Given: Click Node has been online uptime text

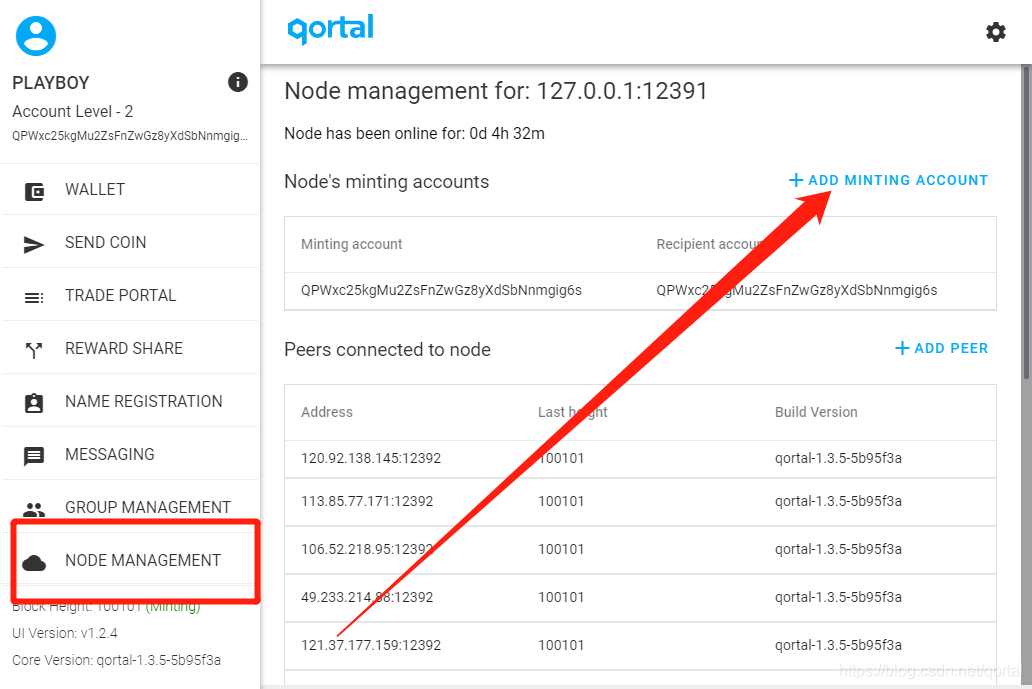Looking at the screenshot, I should tap(414, 134).
